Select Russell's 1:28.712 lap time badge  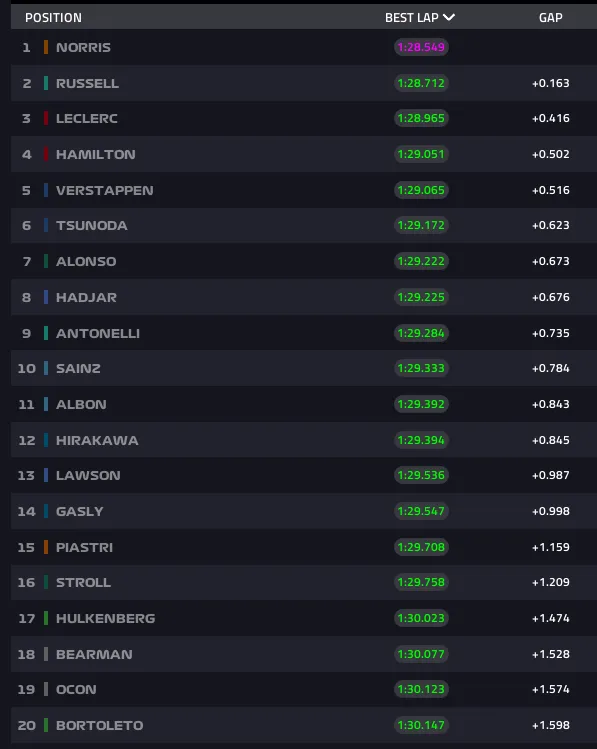coord(421,83)
